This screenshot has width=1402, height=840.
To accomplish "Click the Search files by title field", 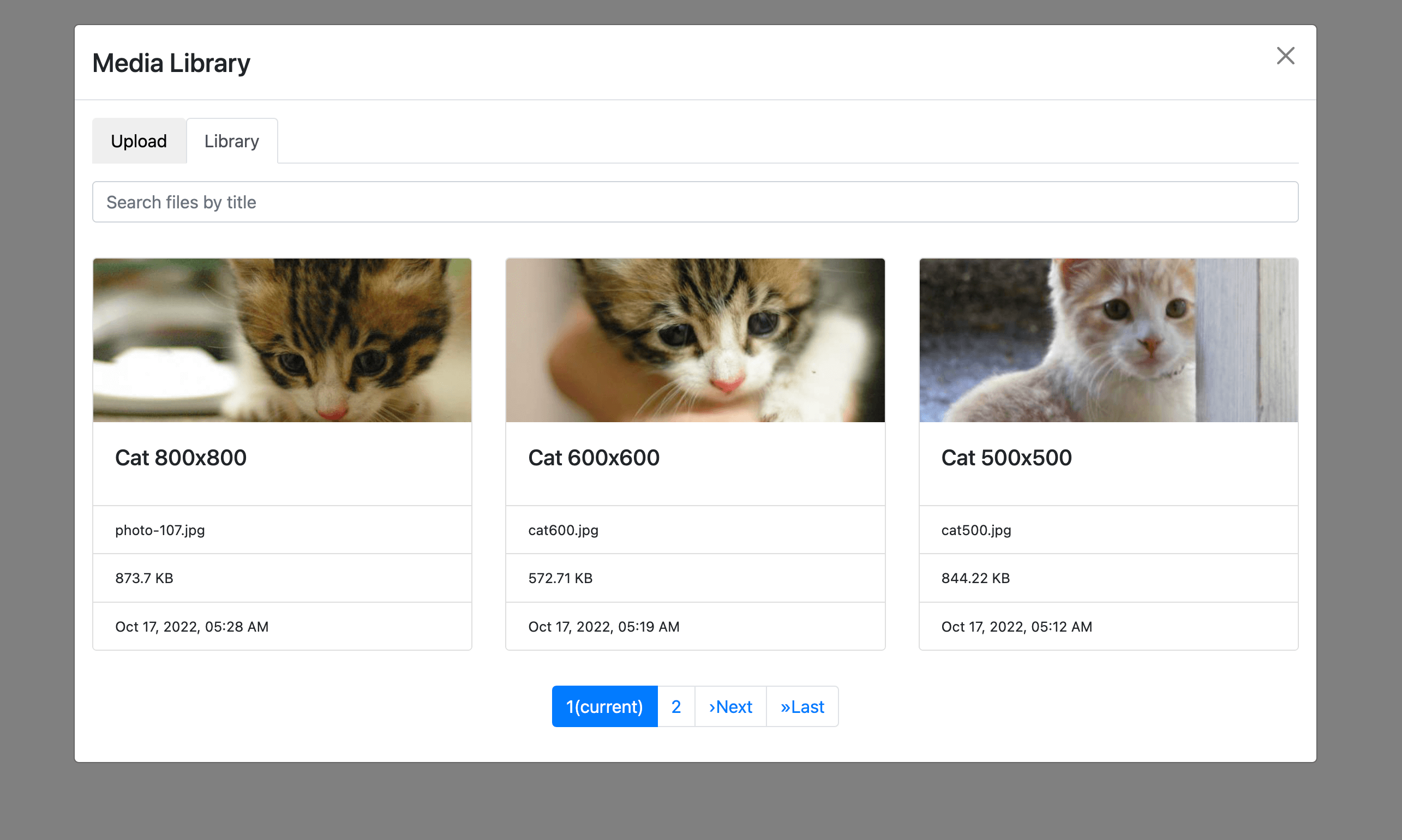I will 694,202.
